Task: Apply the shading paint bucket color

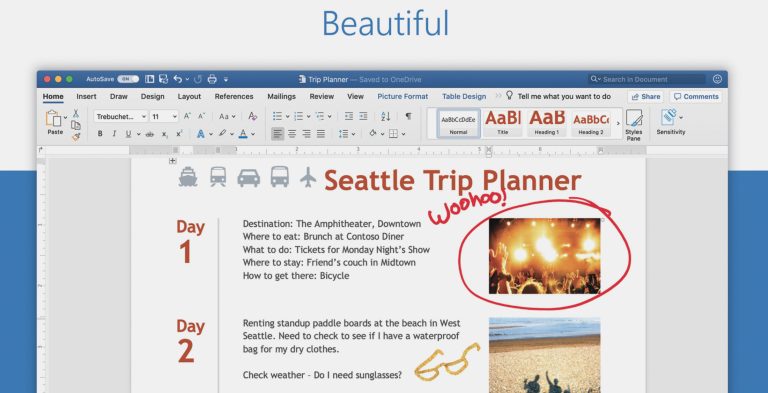Action: pos(373,134)
